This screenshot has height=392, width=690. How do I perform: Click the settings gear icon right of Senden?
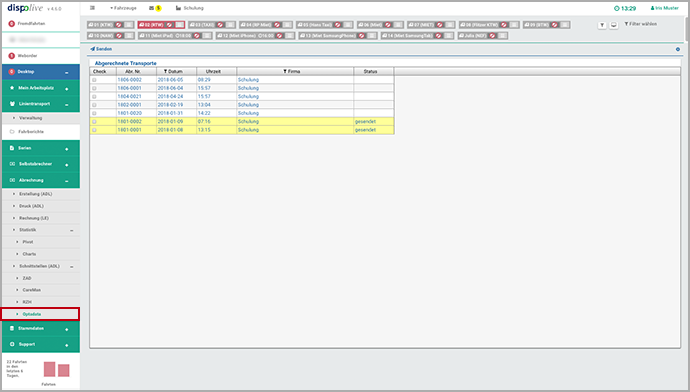(x=678, y=49)
